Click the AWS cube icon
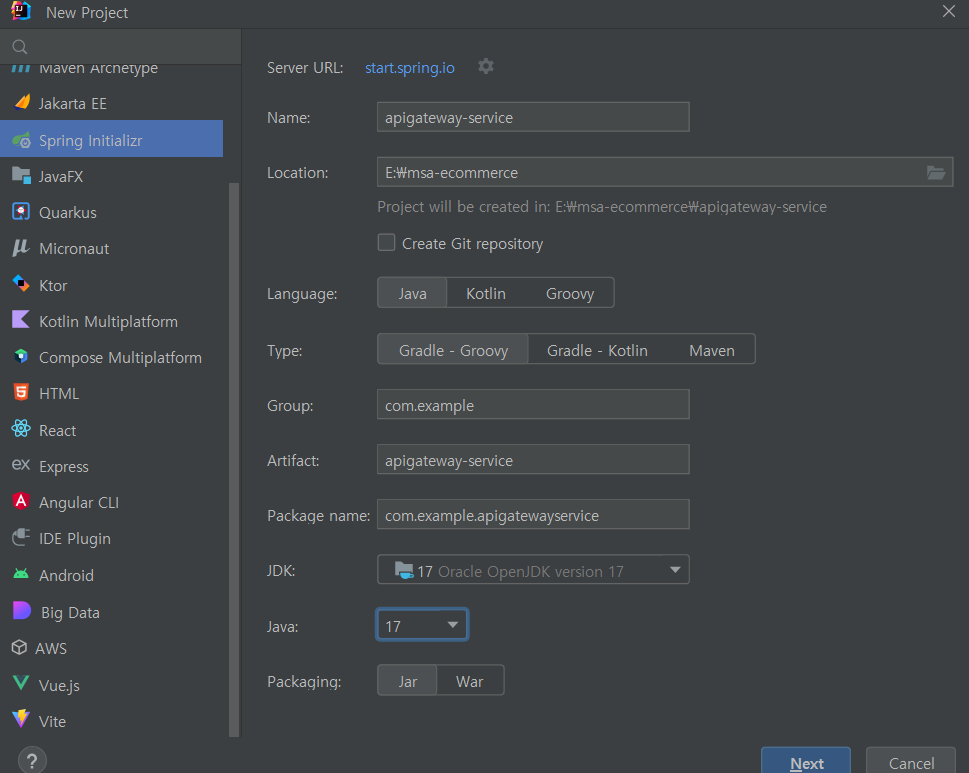Viewport: 969px width, 773px height. pyautogui.click(x=20, y=647)
